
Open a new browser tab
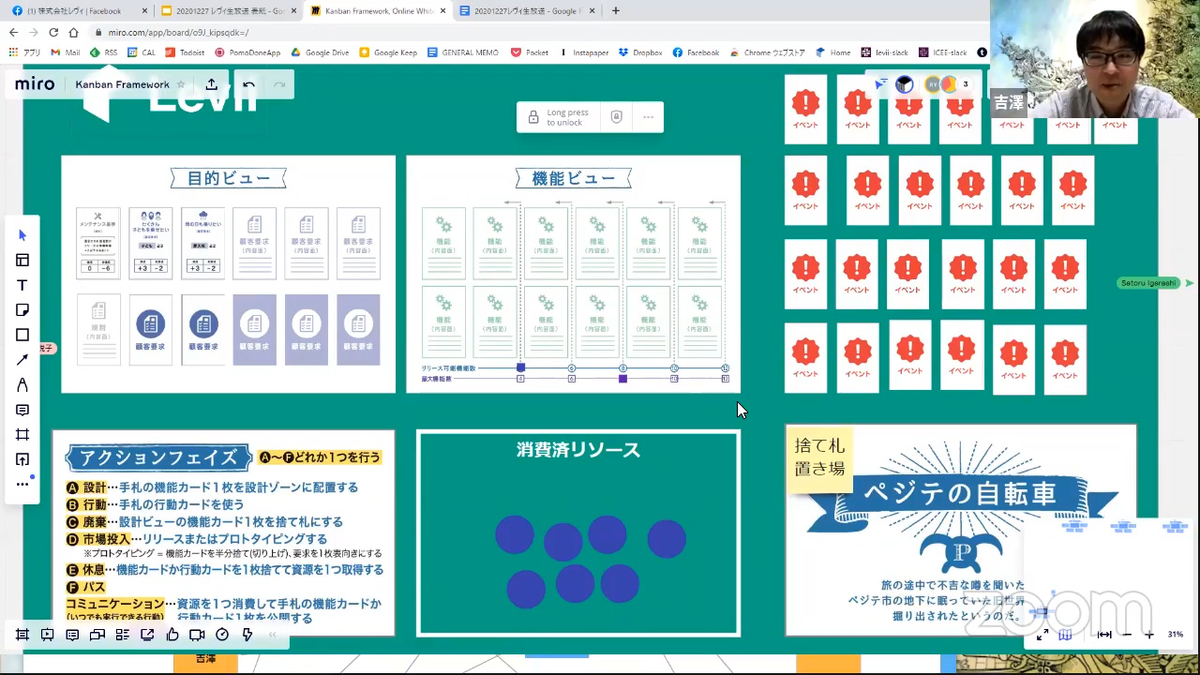point(615,11)
